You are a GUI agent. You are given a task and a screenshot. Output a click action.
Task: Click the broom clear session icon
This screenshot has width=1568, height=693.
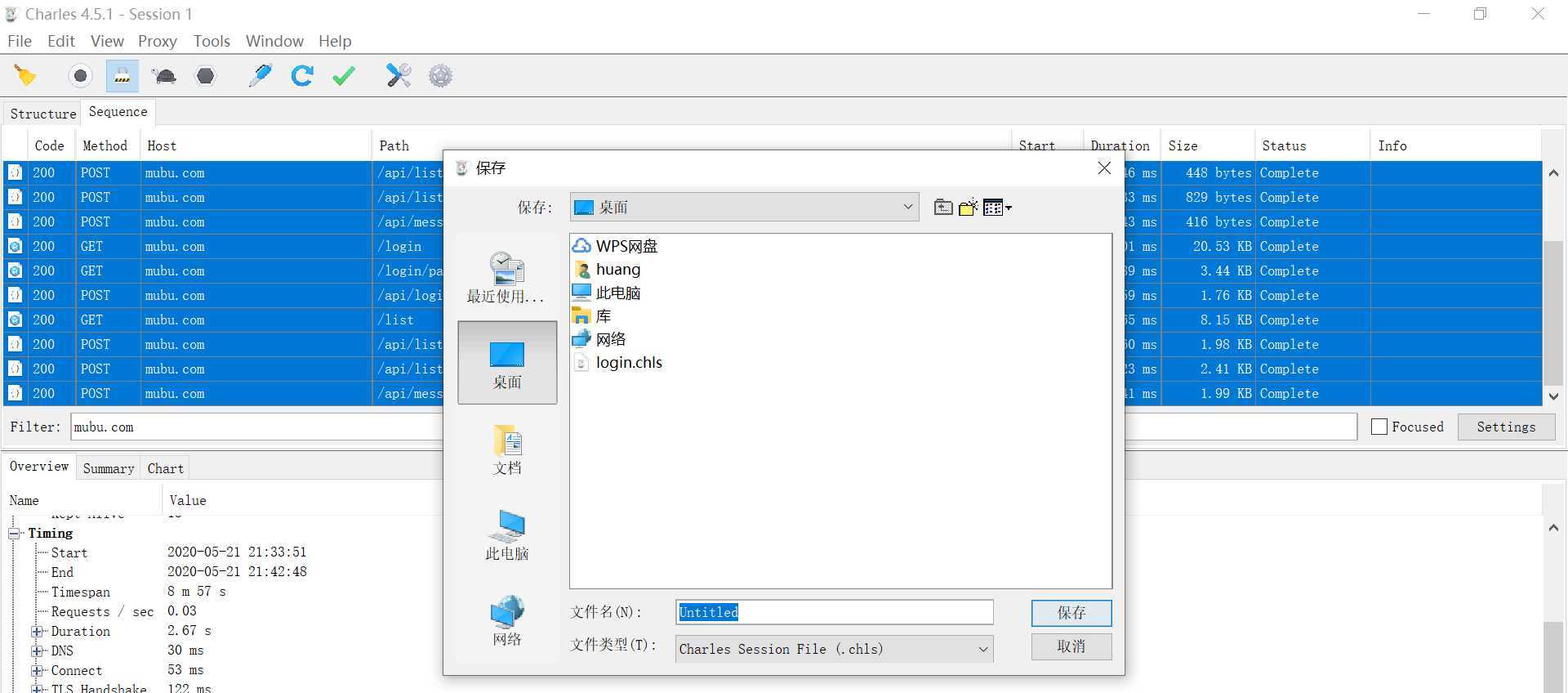coord(25,76)
